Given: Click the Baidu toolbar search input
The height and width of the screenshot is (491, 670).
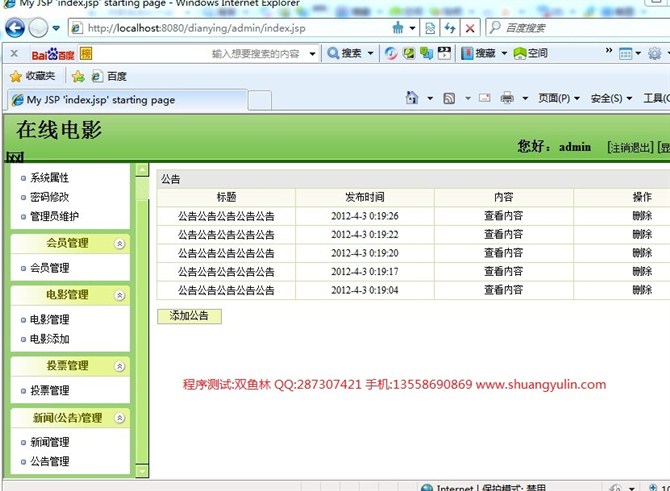Looking at the screenshot, I should click(x=201, y=54).
